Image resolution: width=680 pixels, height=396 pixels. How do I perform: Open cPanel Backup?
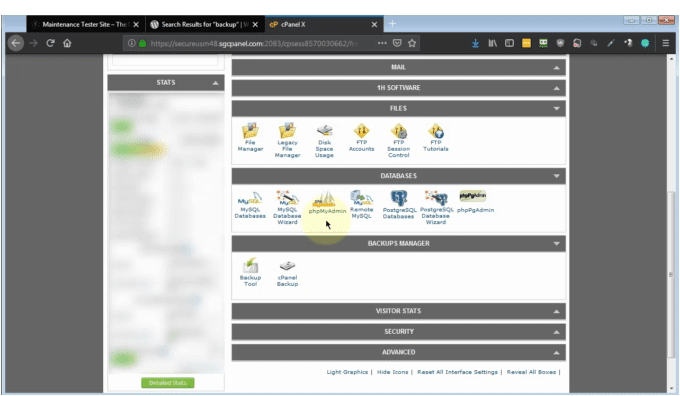click(287, 273)
